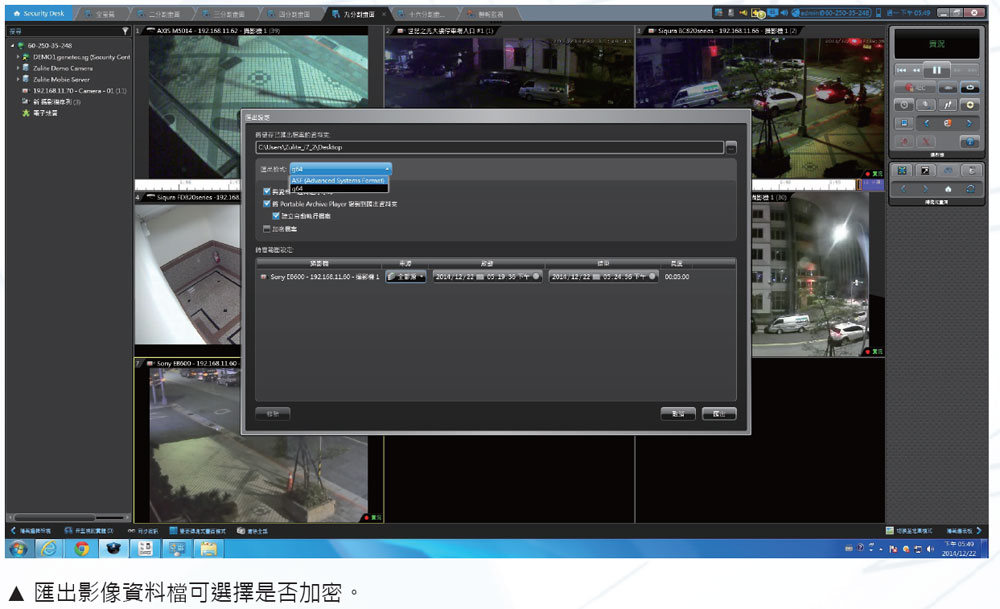Click the blue four-arrows tile icon
Screen dimensions: 1000x609
coord(902,171)
